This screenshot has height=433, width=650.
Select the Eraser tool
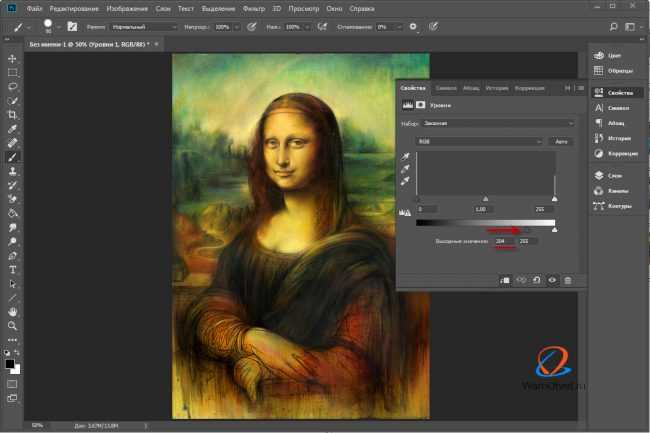[12, 199]
